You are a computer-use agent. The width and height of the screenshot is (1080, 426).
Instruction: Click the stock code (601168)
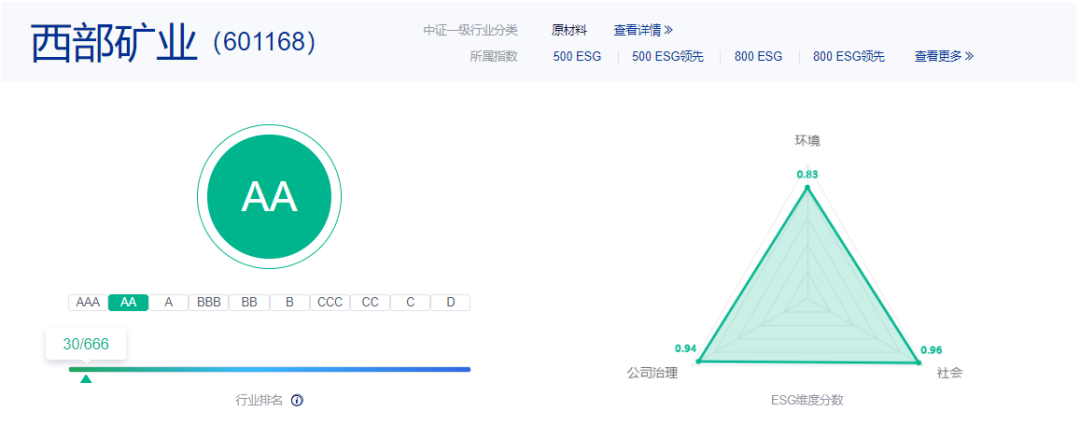click(x=264, y=43)
